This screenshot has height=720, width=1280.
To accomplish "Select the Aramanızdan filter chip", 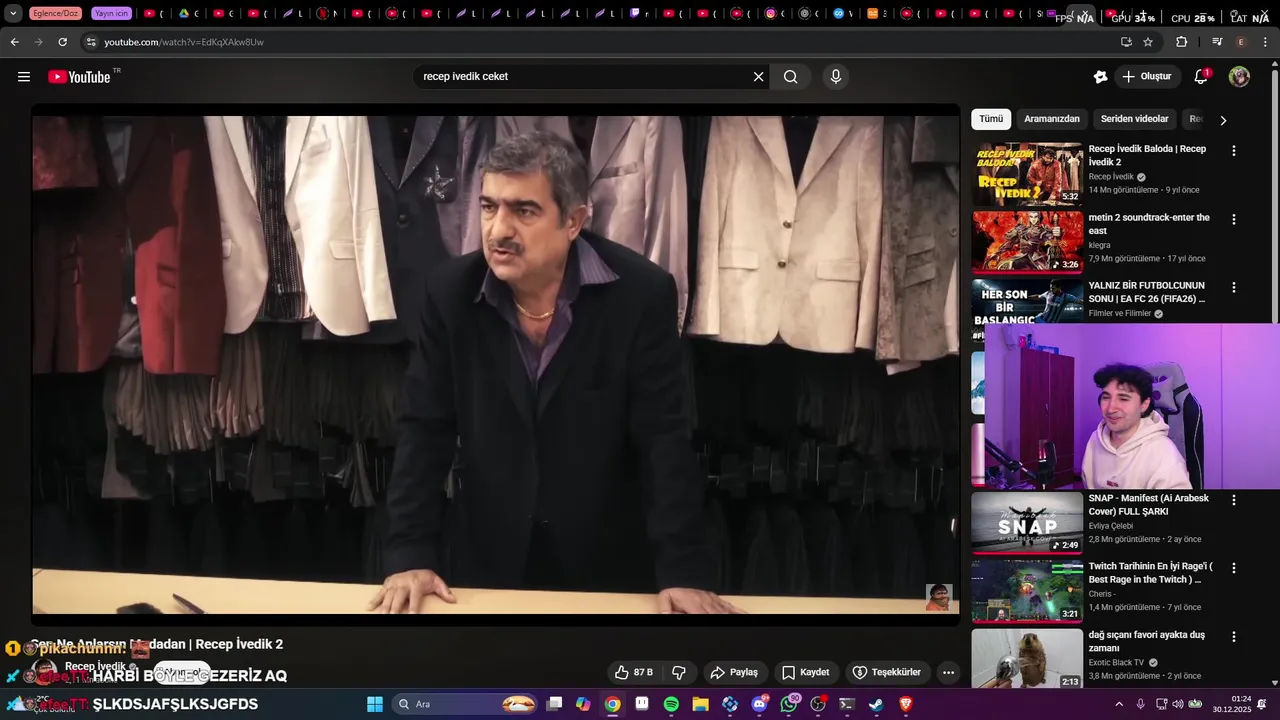I will [x=1052, y=119].
